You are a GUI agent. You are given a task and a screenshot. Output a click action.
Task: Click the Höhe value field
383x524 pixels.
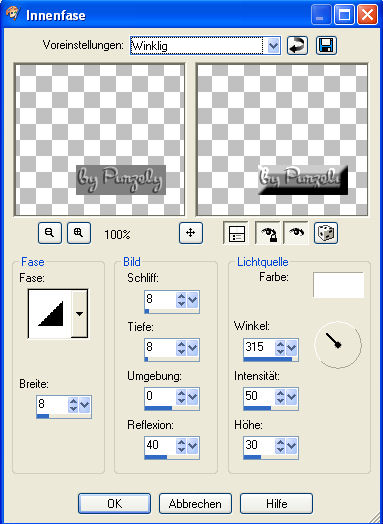click(x=259, y=445)
